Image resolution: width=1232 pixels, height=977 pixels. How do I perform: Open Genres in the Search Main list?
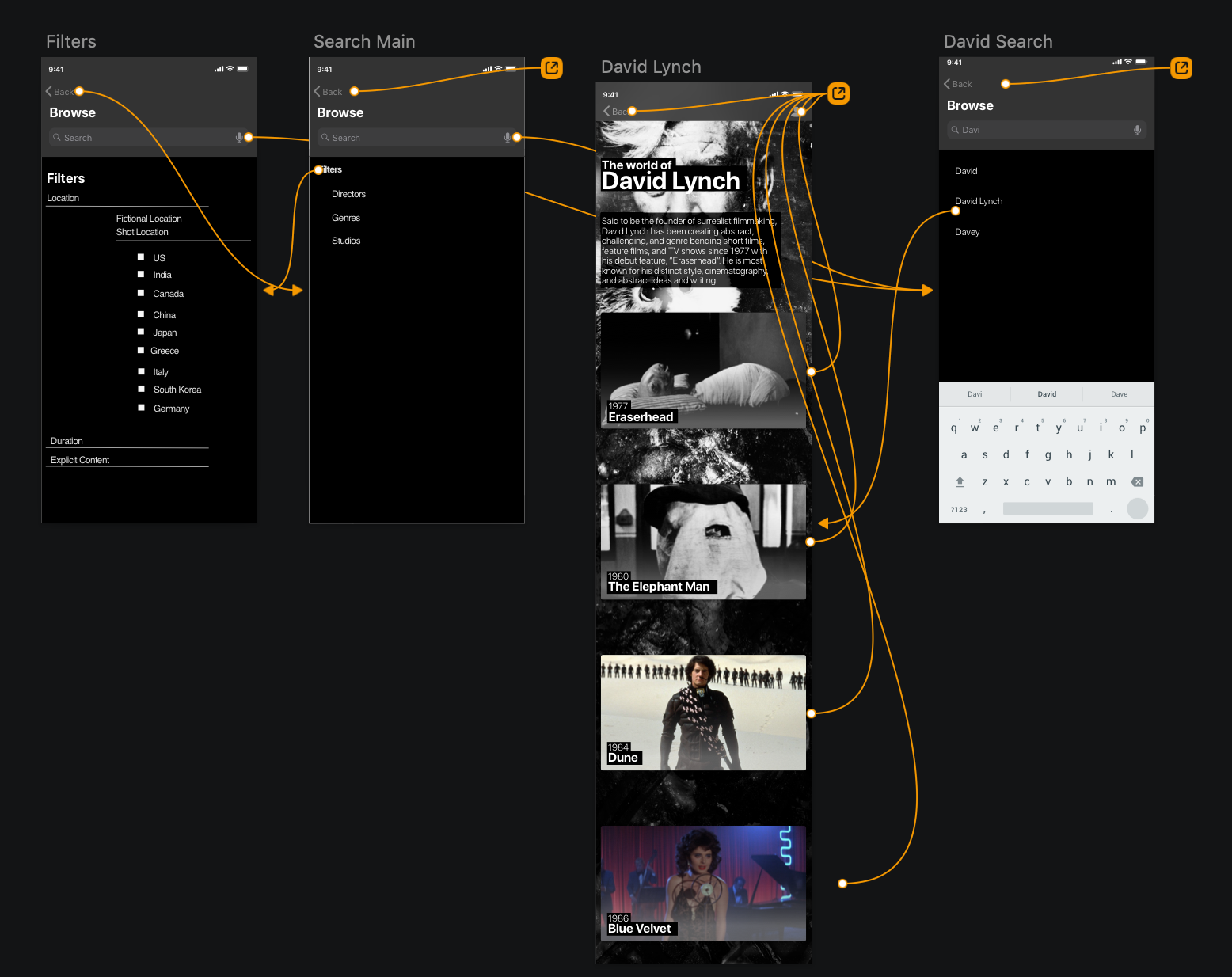tap(346, 218)
